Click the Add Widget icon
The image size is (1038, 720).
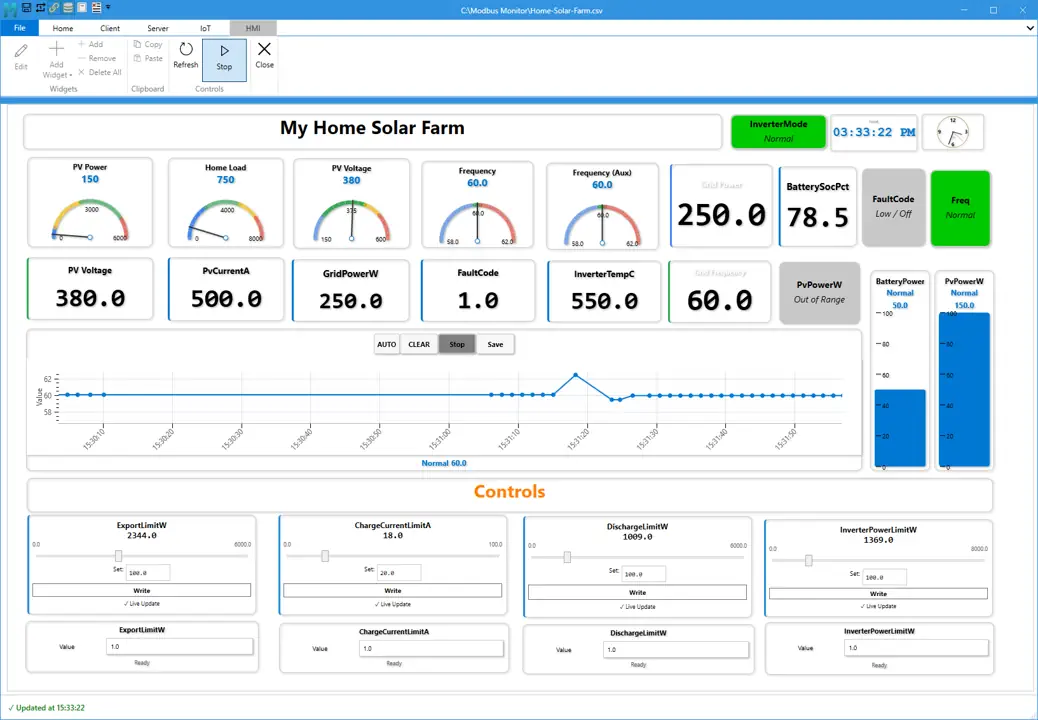tap(56, 48)
